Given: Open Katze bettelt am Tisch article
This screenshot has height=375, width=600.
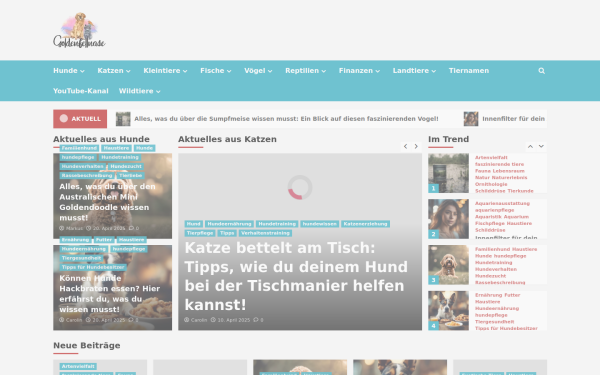Looking at the screenshot, I should click(x=296, y=276).
